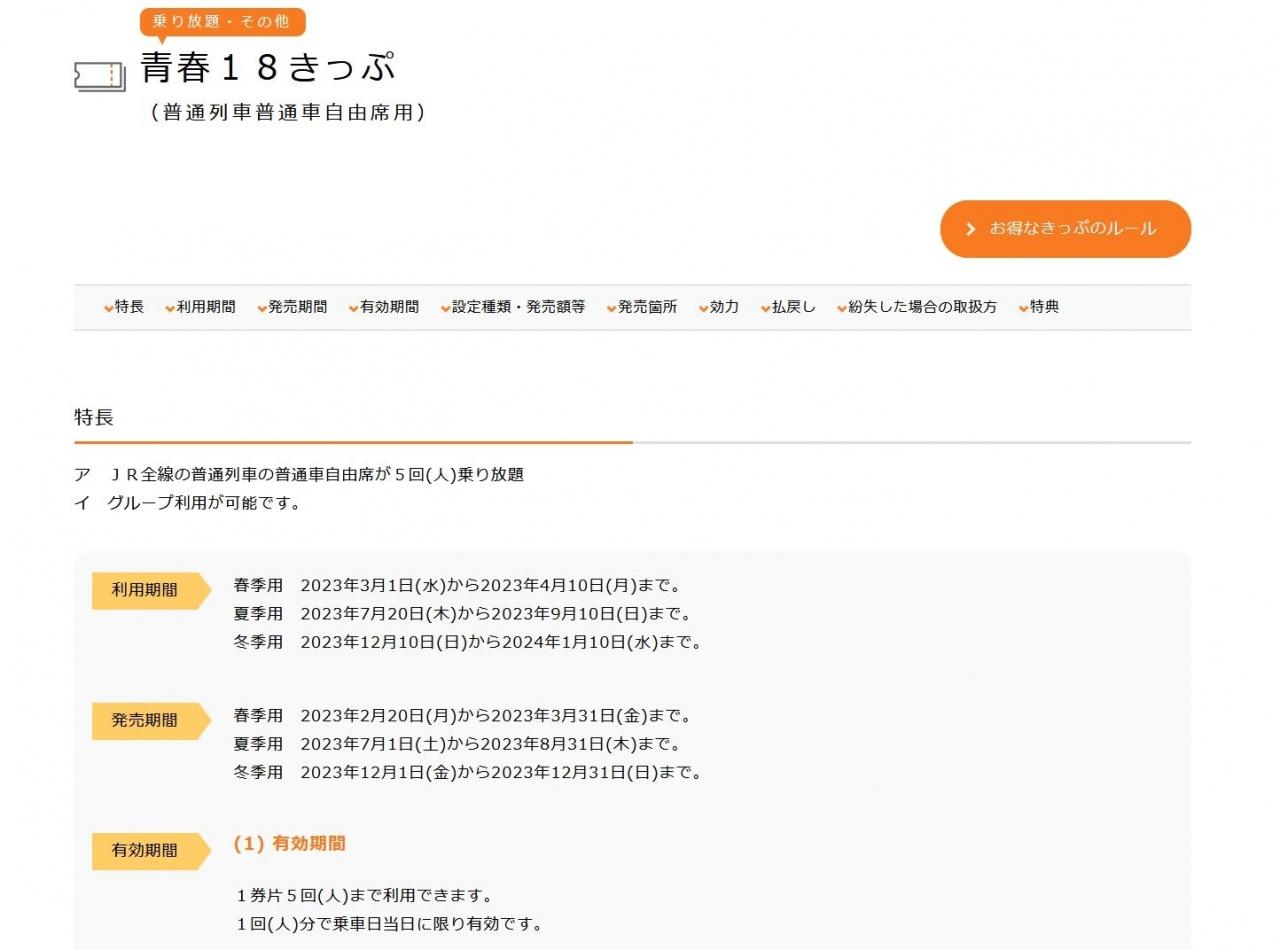Select the 有効期間 anchor link

(x=384, y=307)
